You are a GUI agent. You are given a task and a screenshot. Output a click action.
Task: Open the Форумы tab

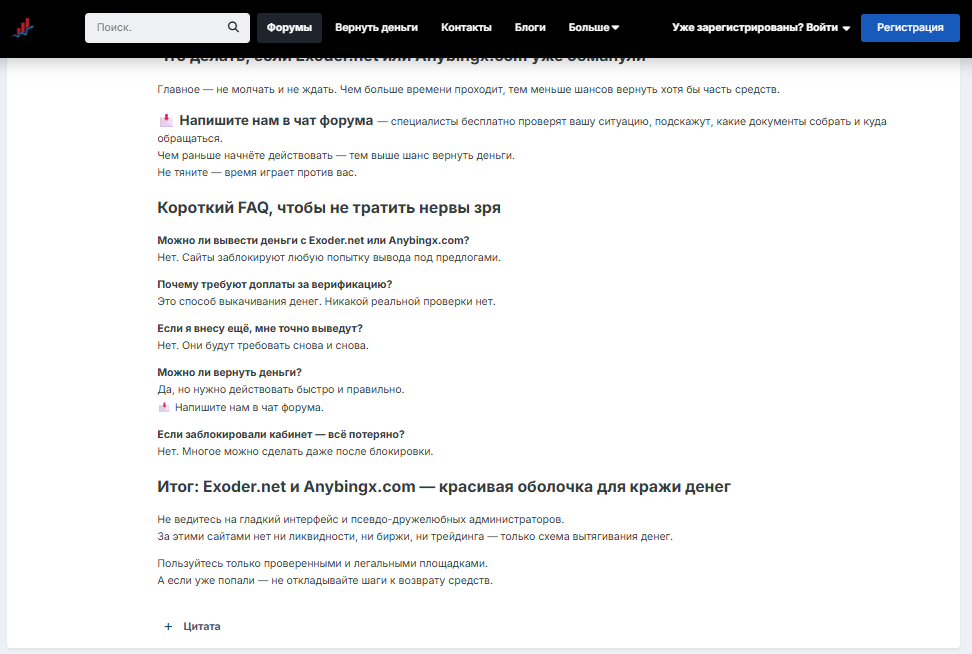tap(289, 28)
